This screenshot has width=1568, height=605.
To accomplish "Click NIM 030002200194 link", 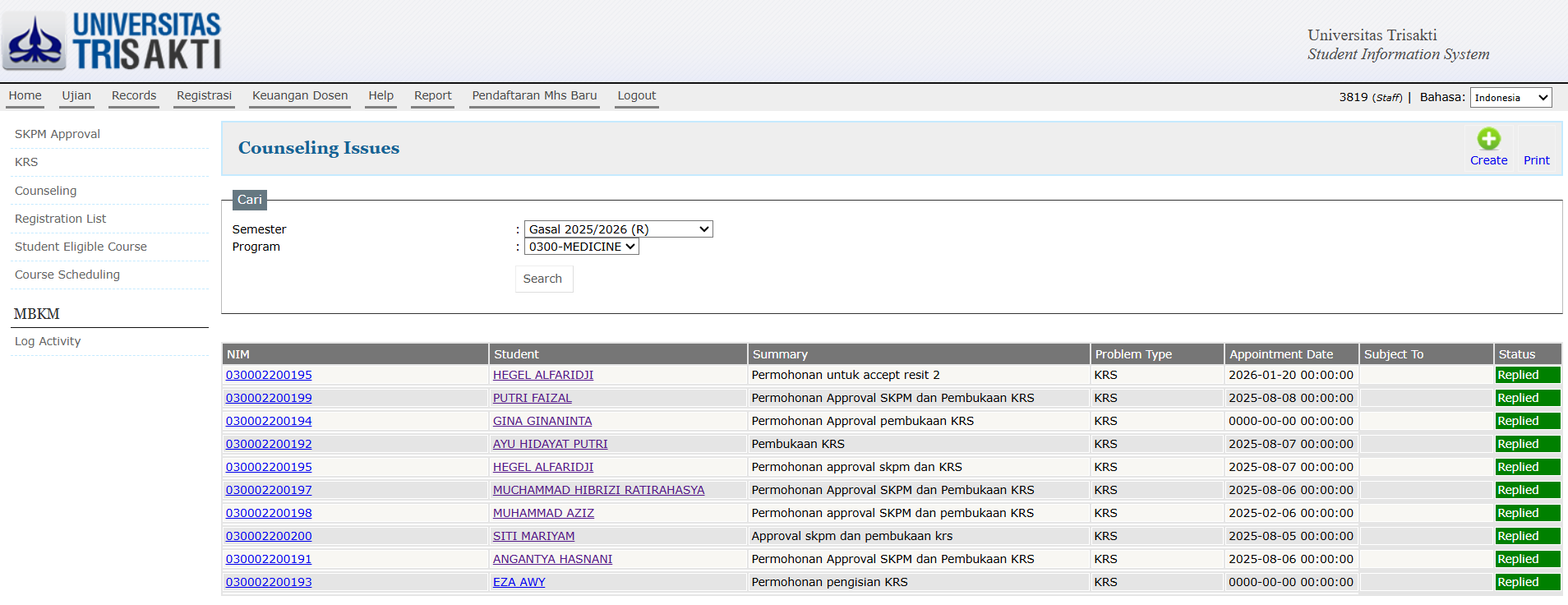I will (x=269, y=421).
